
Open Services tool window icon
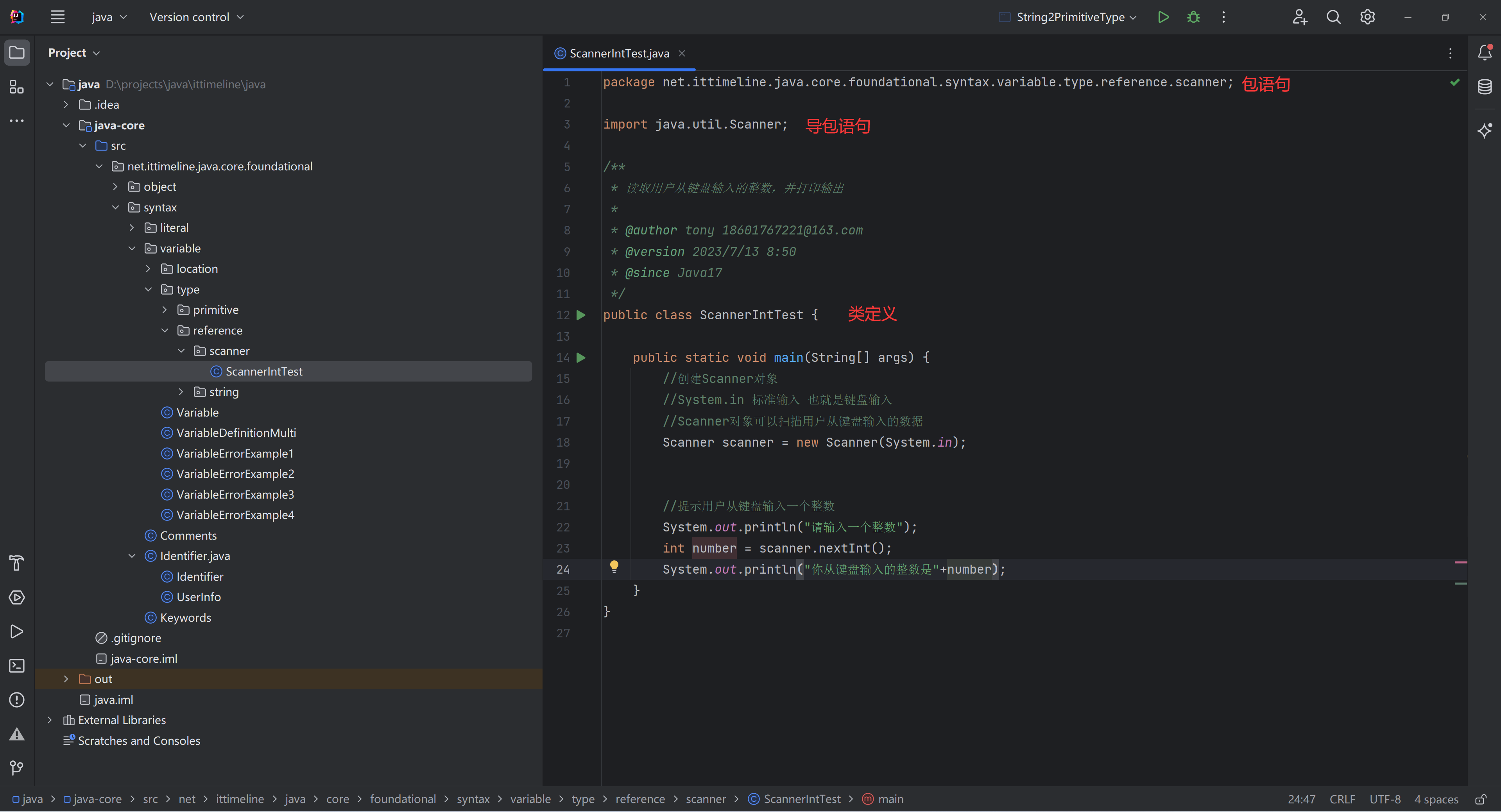click(x=17, y=597)
